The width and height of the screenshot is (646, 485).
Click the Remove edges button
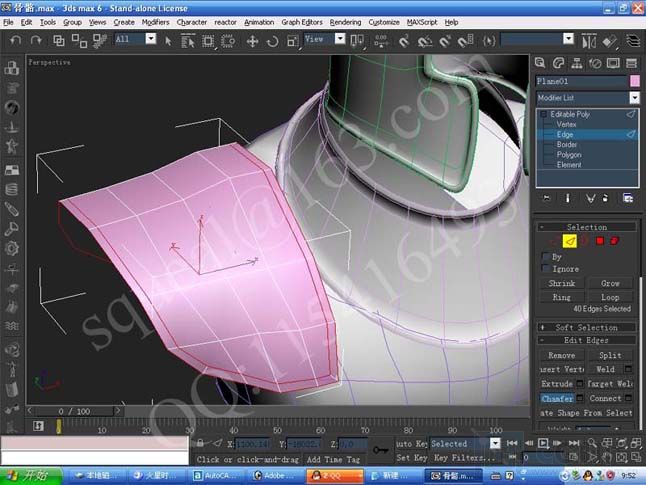pyautogui.click(x=562, y=355)
